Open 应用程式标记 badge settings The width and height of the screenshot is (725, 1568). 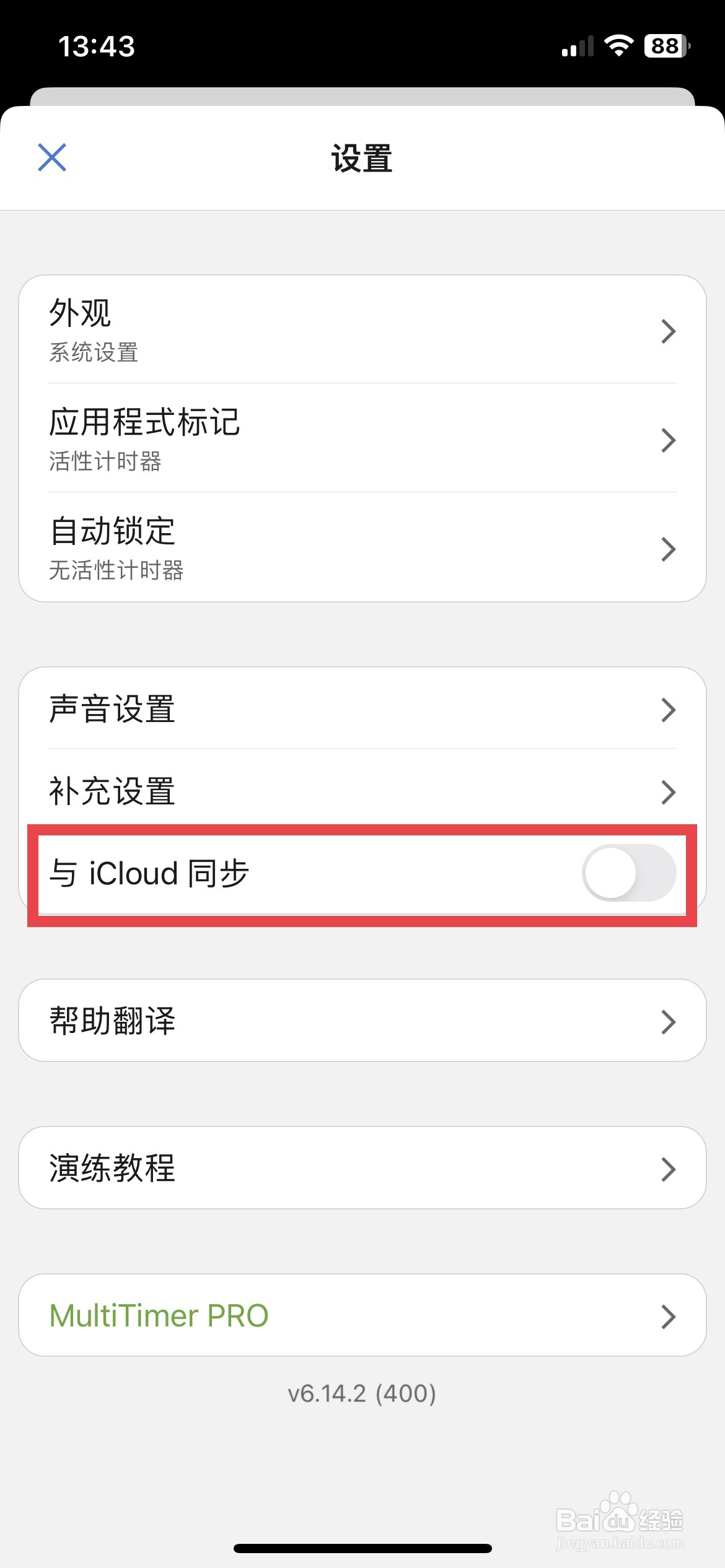pyautogui.click(x=362, y=439)
